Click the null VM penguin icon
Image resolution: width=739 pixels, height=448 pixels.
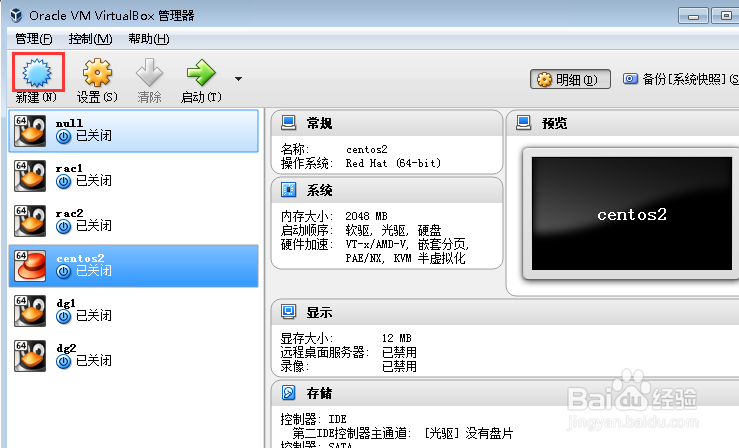click(30, 131)
